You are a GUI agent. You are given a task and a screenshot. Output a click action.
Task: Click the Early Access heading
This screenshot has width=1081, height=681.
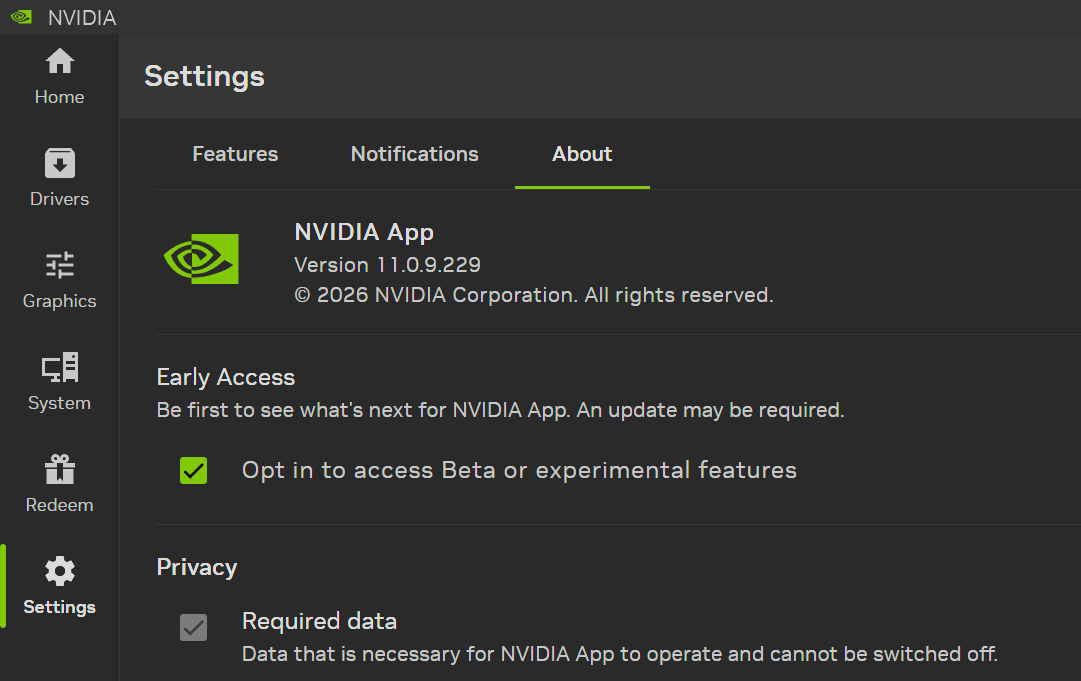tap(225, 377)
